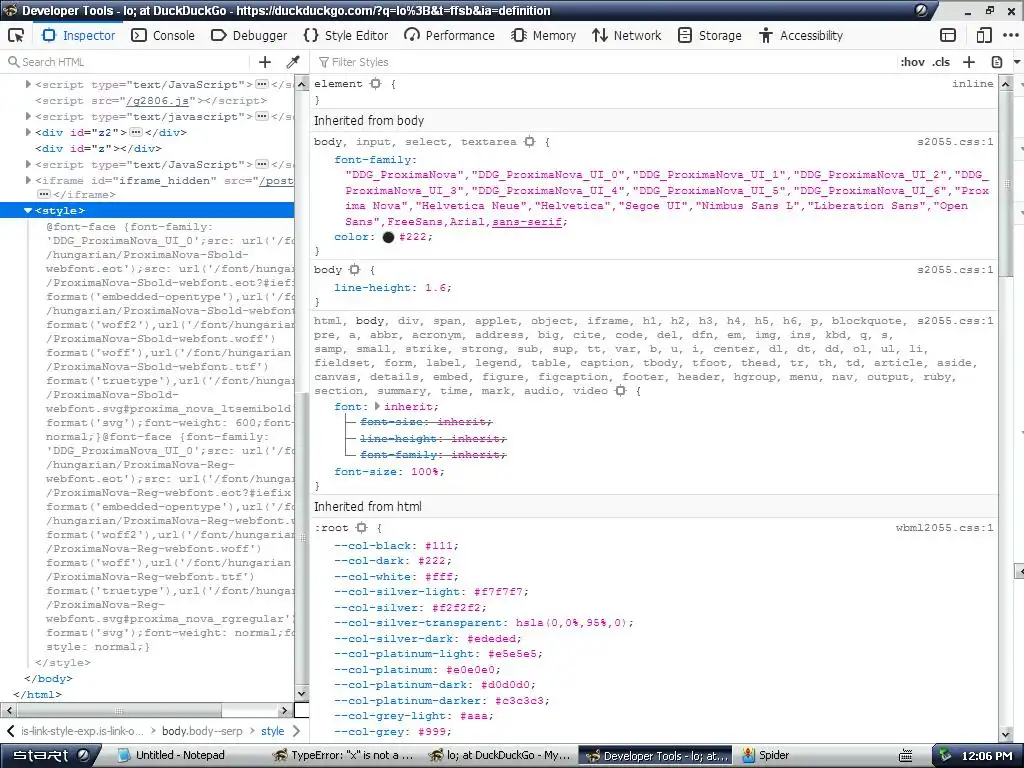Switch to the Network tab
The image size is (1024, 768).
coord(626,35)
